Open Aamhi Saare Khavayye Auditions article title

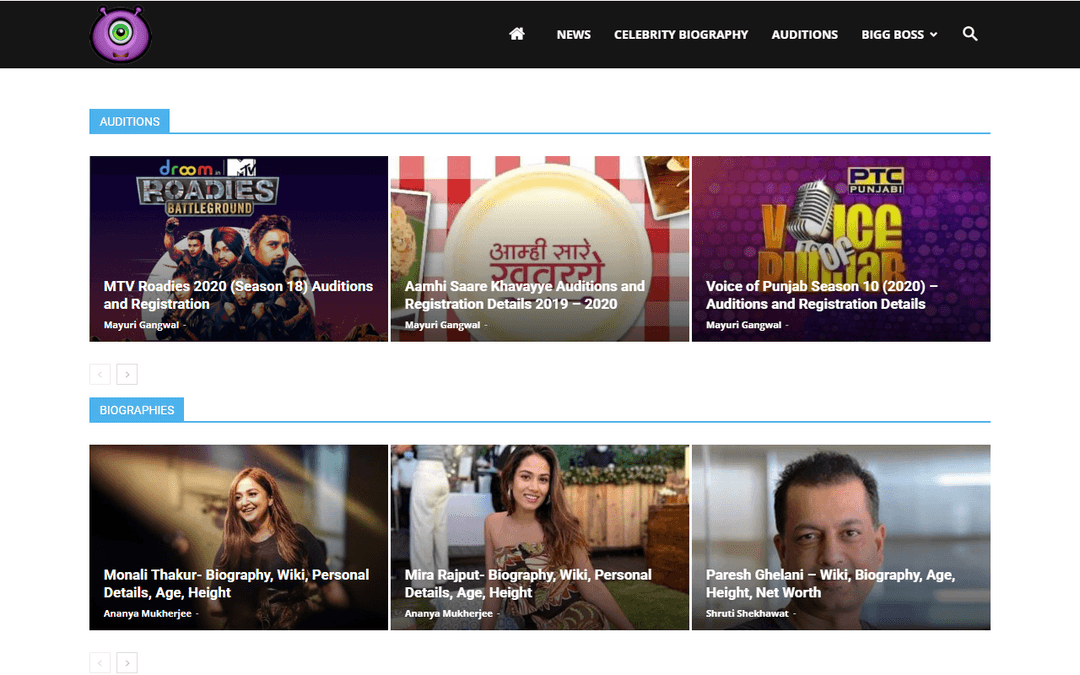click(x=525, y=295)
